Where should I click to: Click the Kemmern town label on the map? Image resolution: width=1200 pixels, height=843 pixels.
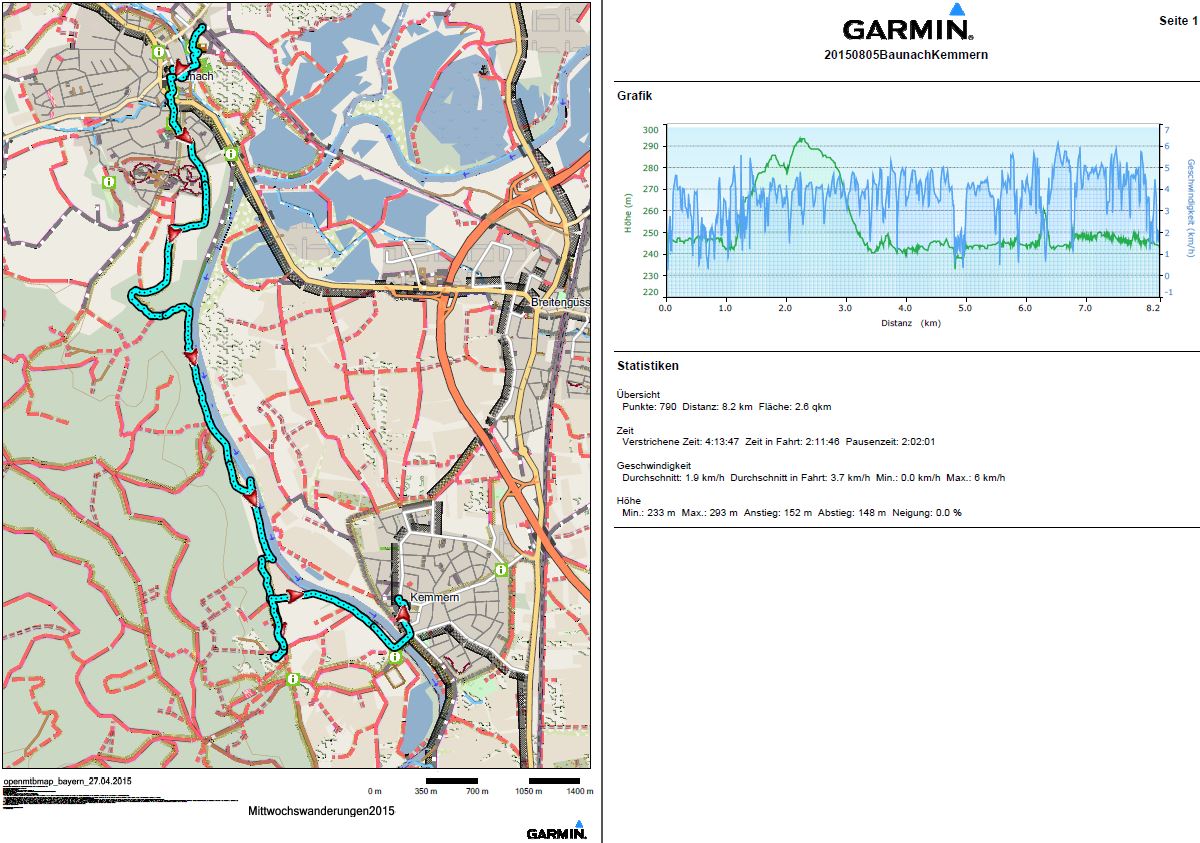(x=434, y=597)
